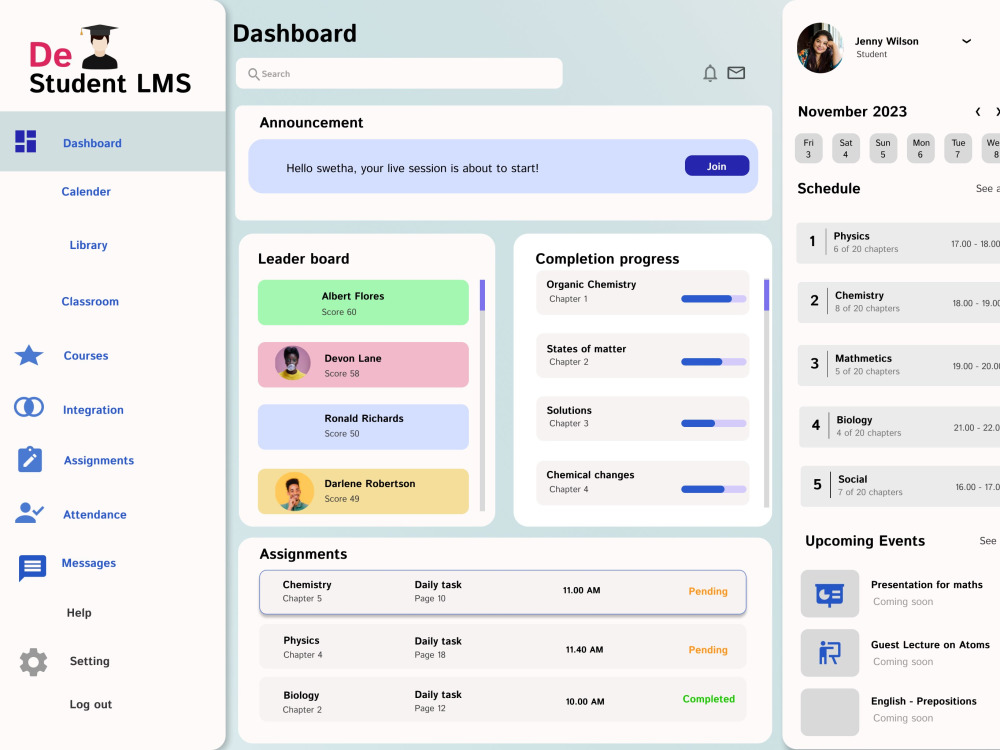Click the Integration overlapping circles icon

click(29, 407)
